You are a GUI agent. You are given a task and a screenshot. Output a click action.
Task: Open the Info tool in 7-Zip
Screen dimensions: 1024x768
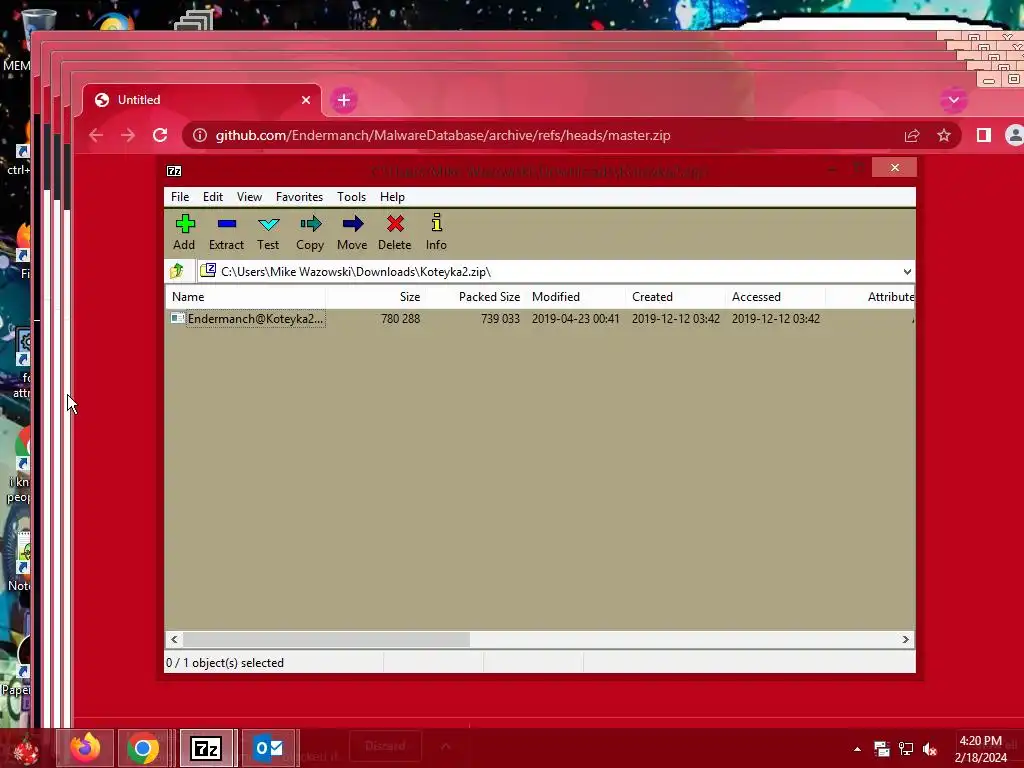coord(436,232)
